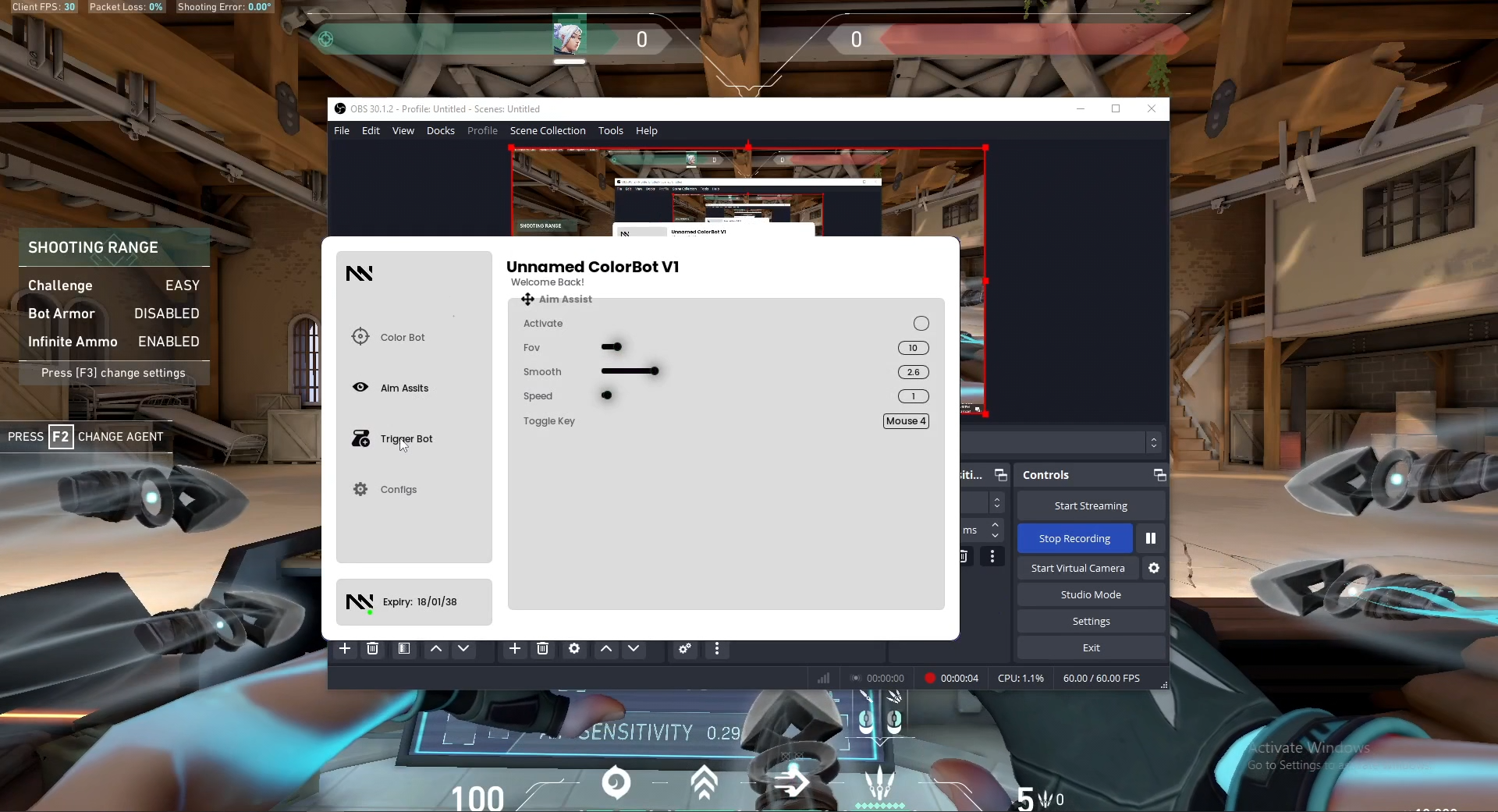Add a source with second plus icon
The image size is (1498, 812).
(x=515, y=648)
